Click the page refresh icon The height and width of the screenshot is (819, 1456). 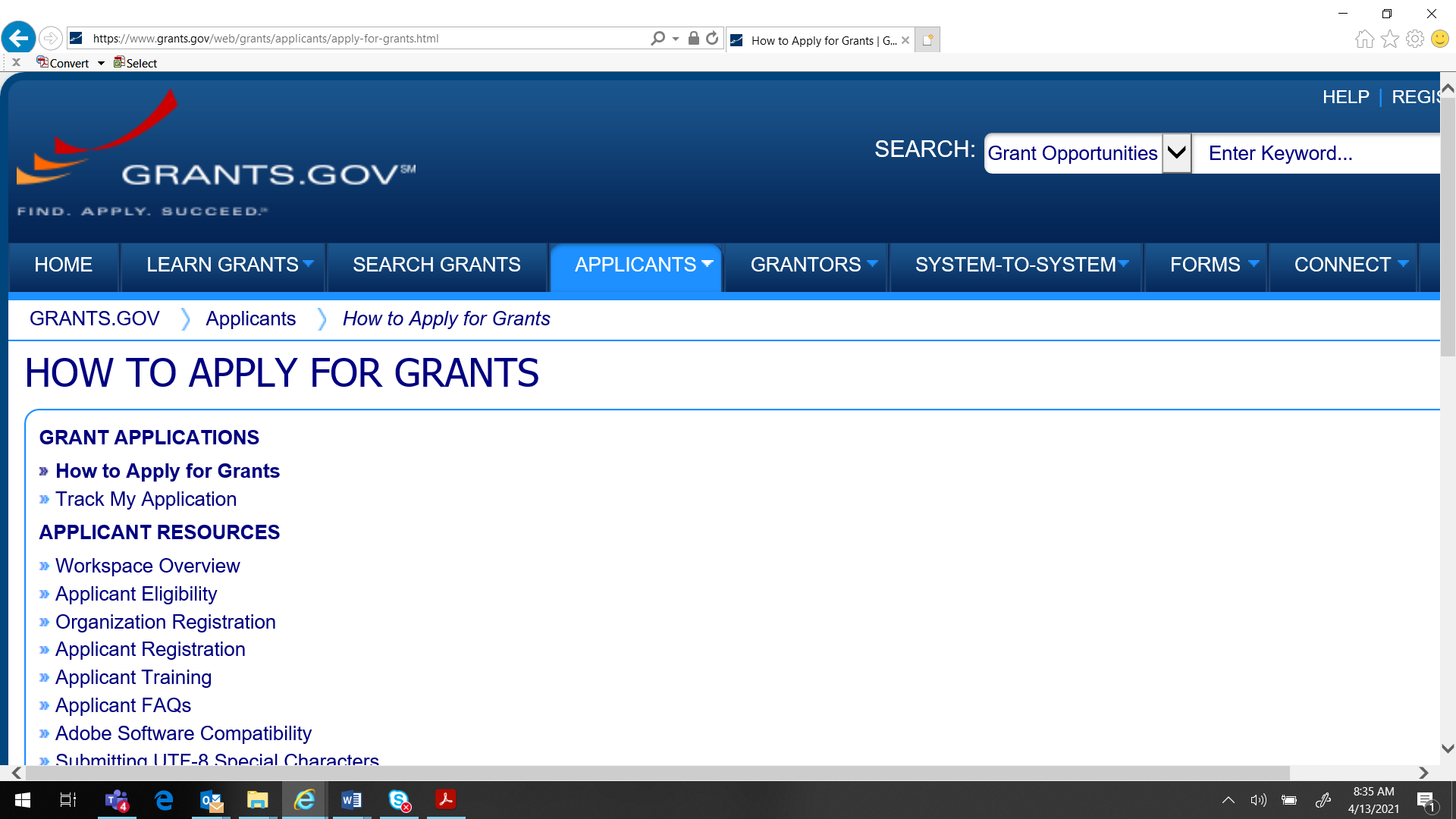[x=711, y=38]
